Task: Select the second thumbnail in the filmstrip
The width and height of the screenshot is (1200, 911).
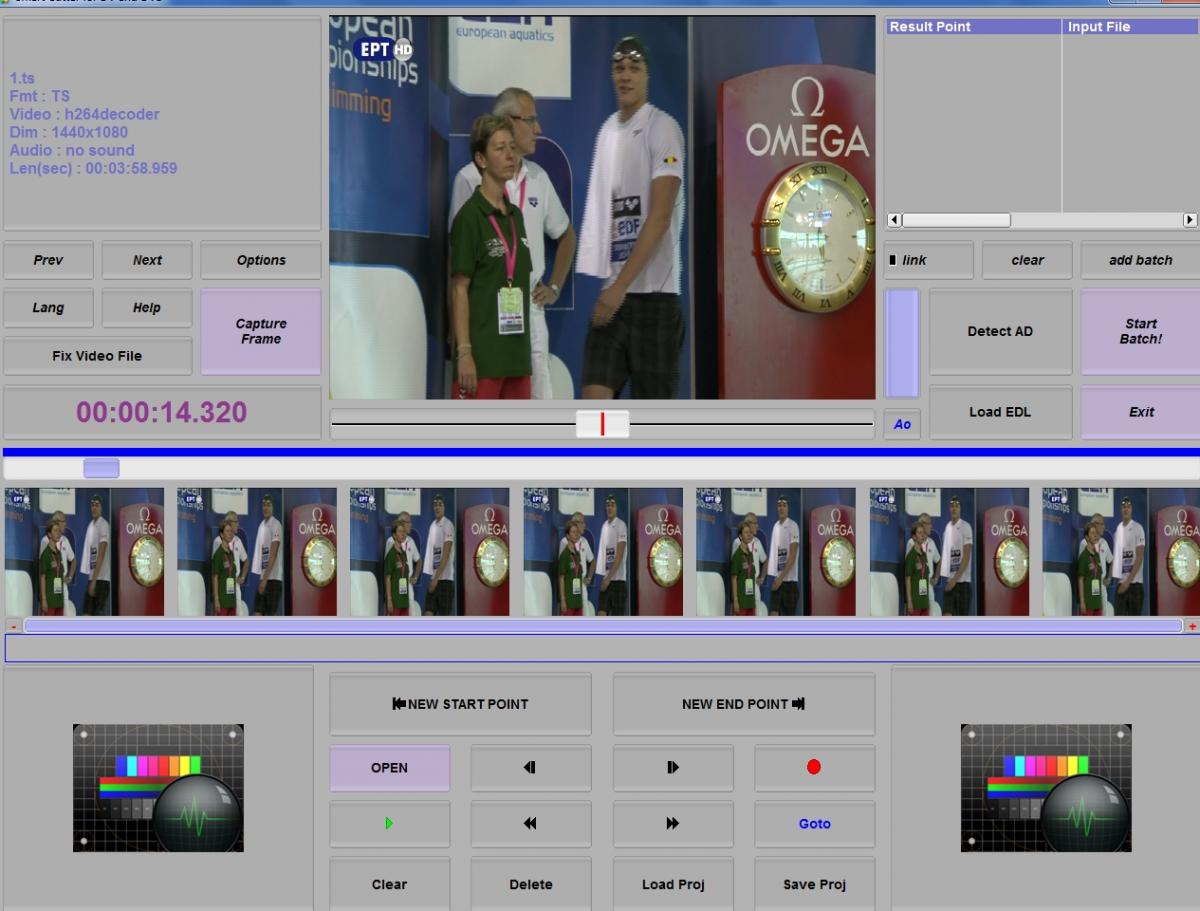Action: click(x=257, y=551)
